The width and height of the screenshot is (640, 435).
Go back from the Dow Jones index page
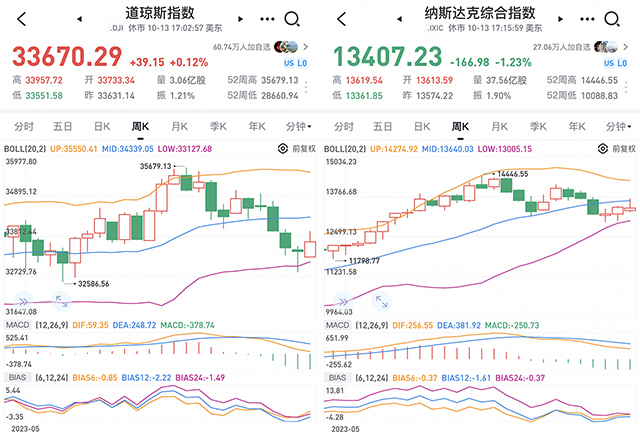[22, 19]
